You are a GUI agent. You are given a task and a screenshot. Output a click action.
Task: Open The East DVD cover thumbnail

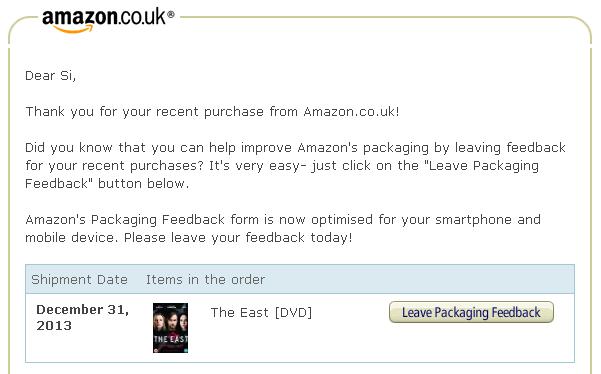pos(170,328)
